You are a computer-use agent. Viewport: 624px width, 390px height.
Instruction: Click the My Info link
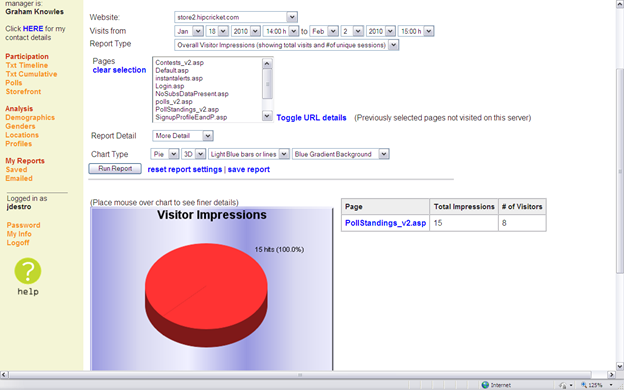19,234
